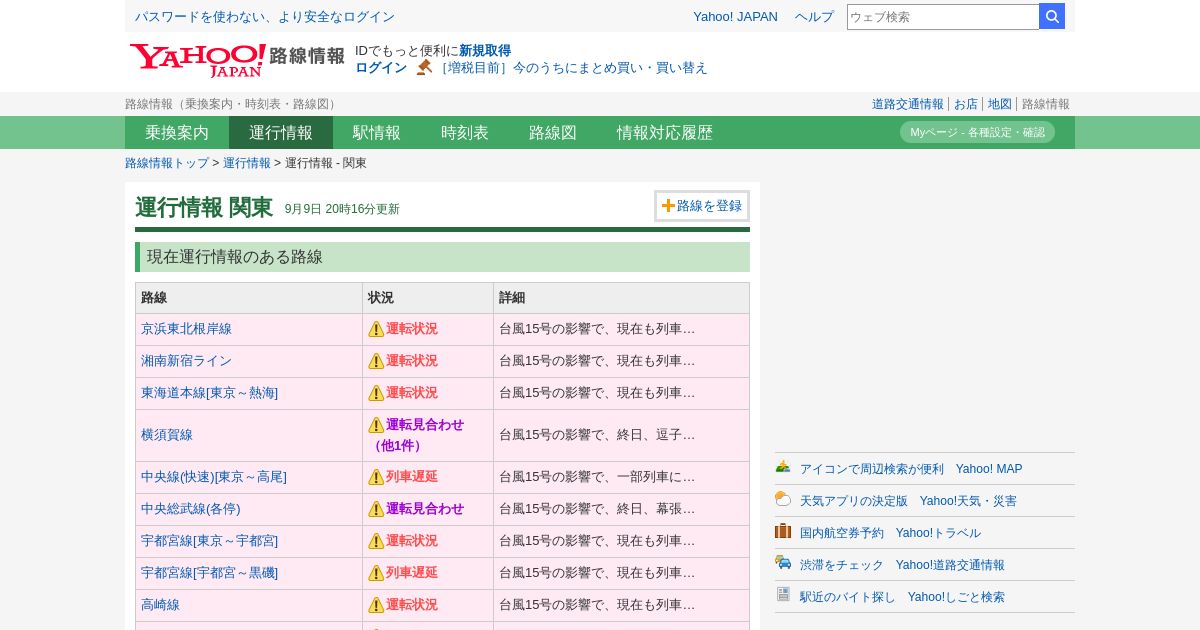Click warning icon in 京浜東北根岸線 row
This screenshot has height=630, width=1200.
(x=376, y=329)
